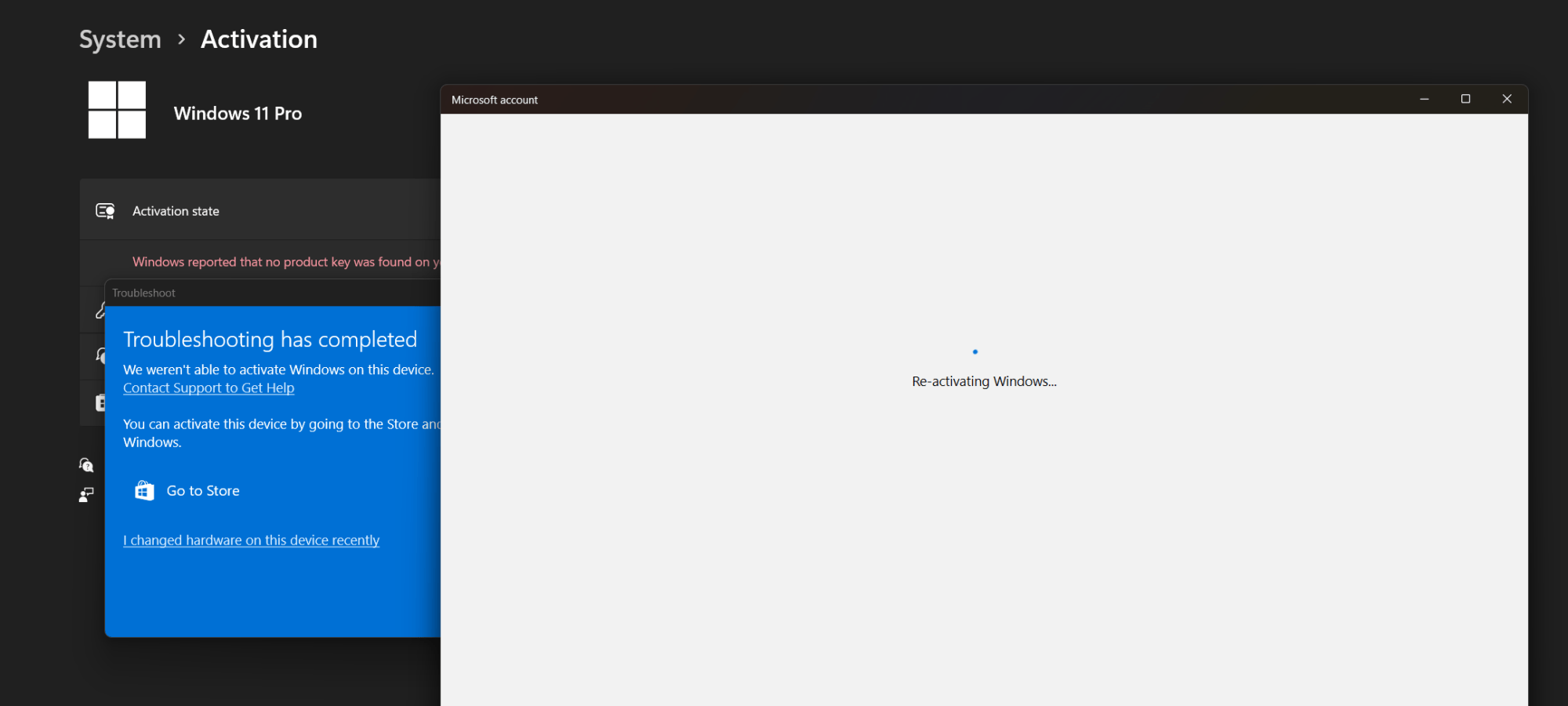Click the Activation state certificate icon
Image resolution: width=1568 pixels, height=706 pixels.
point(105,211)
